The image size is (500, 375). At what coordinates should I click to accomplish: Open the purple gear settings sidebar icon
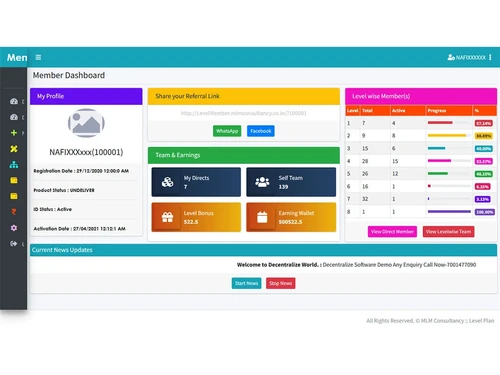tap(14, 228)
